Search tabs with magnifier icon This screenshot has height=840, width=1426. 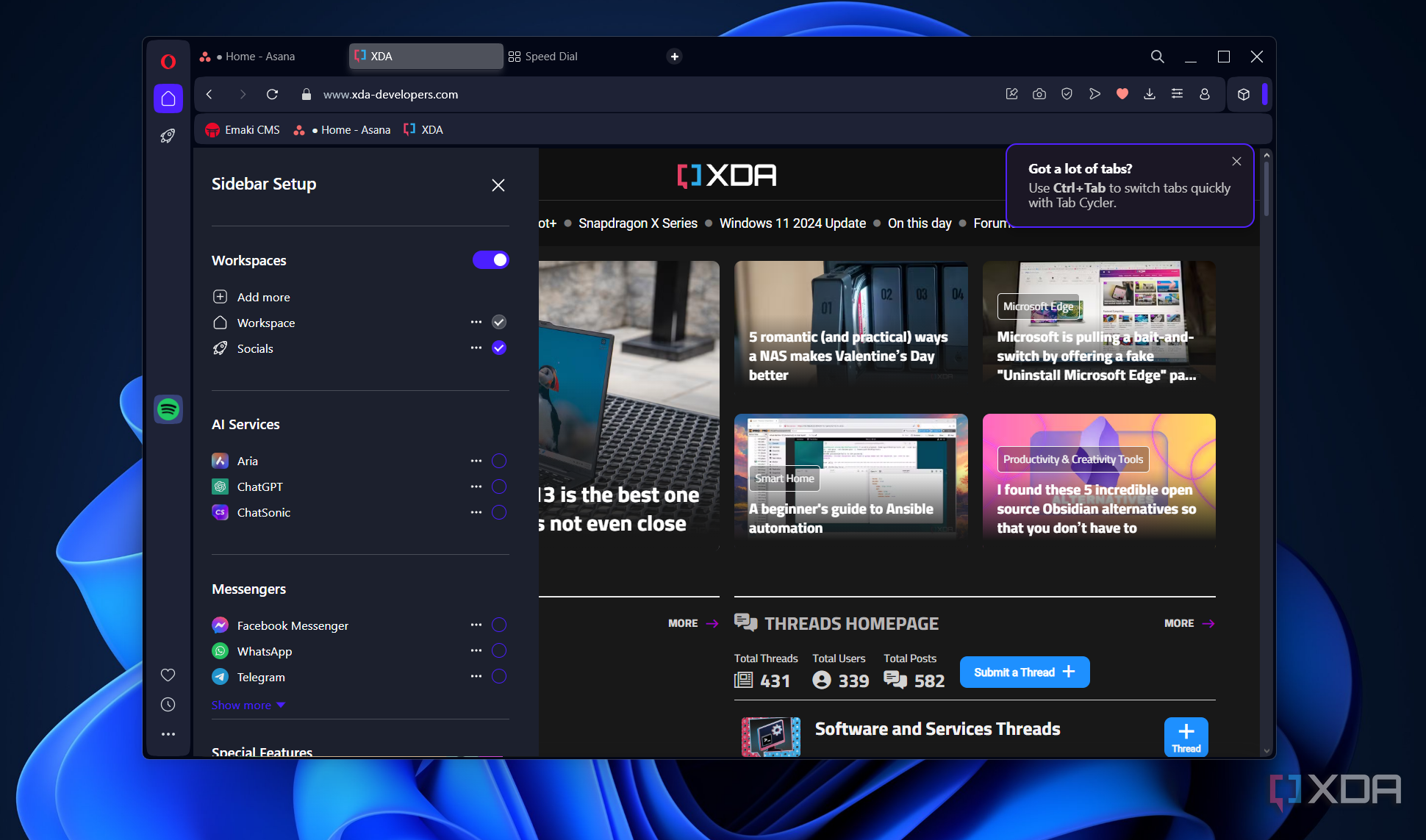click(x=1157, y=57)
